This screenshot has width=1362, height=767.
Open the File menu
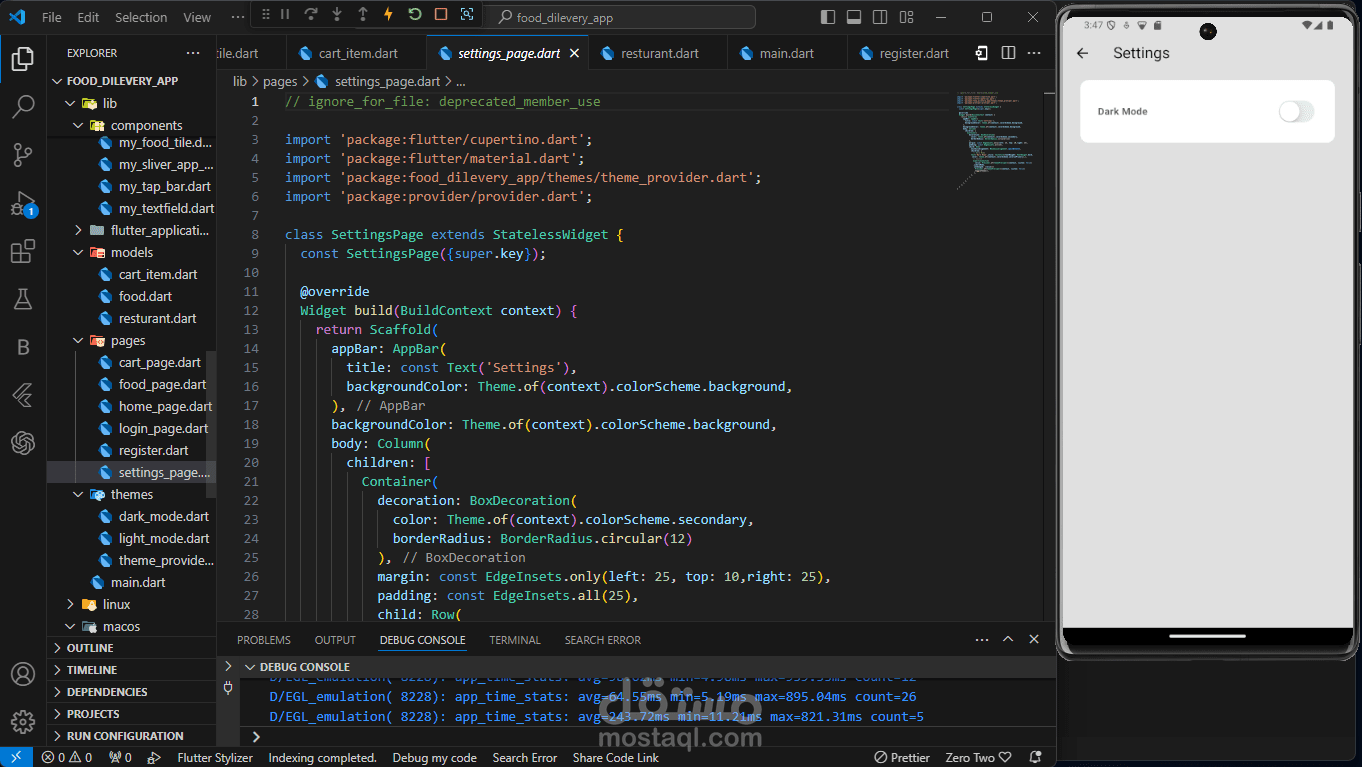coord(51,17)
